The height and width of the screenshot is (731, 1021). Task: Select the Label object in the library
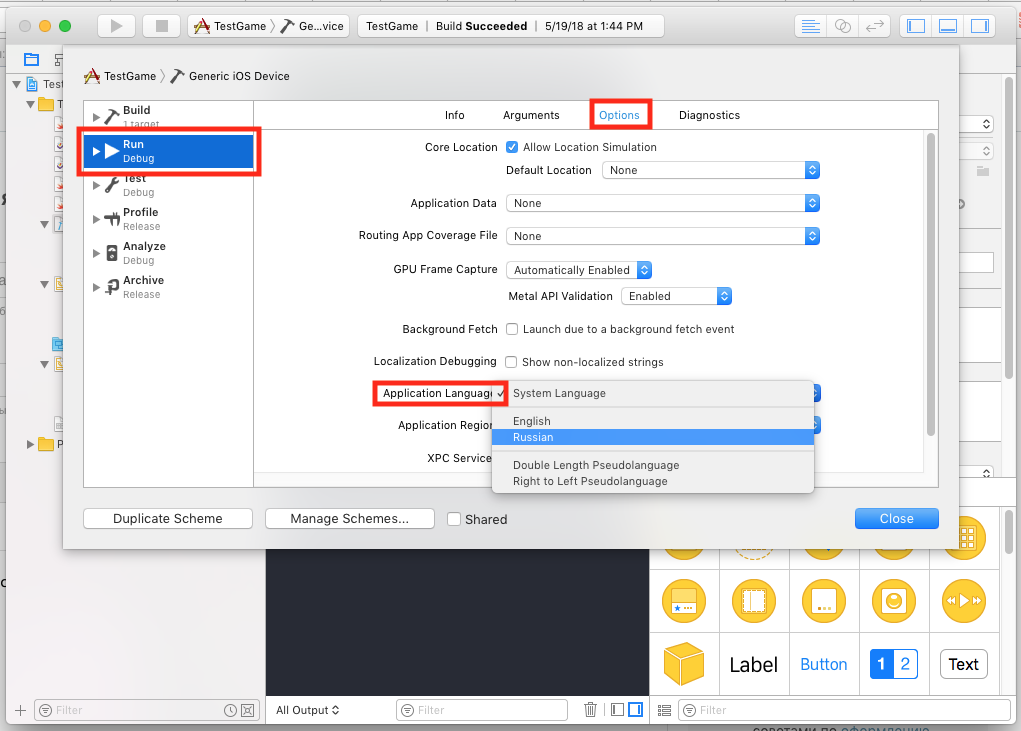(754, 664)
